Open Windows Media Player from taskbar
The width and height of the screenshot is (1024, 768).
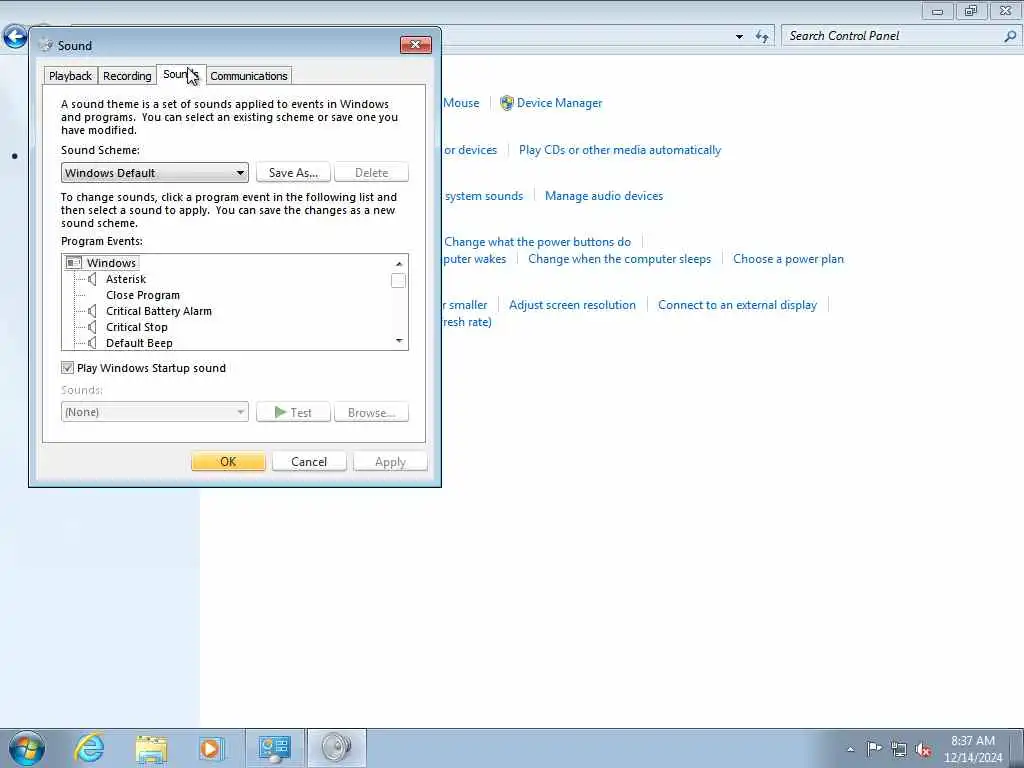pyautogui.click(x=212, y=748)
